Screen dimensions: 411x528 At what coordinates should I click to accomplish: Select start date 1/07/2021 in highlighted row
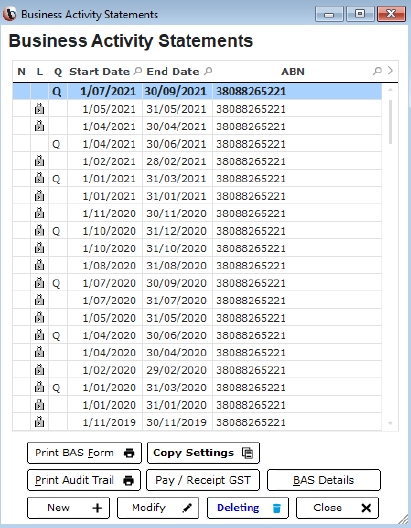click(x=108, y=91)
